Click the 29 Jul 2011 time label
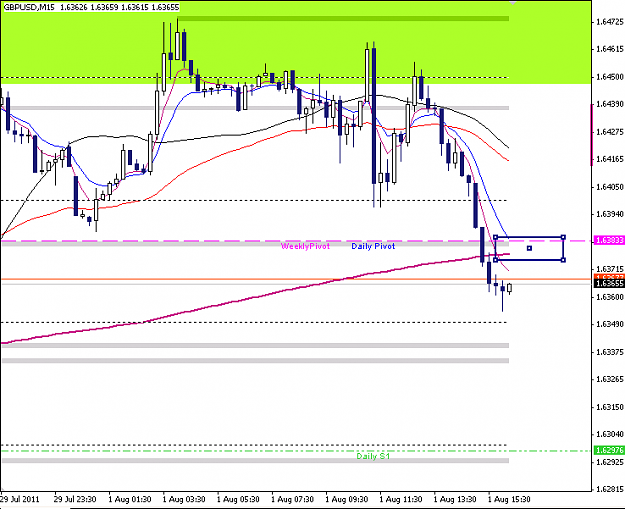The image size is (625, 509). 20,499
